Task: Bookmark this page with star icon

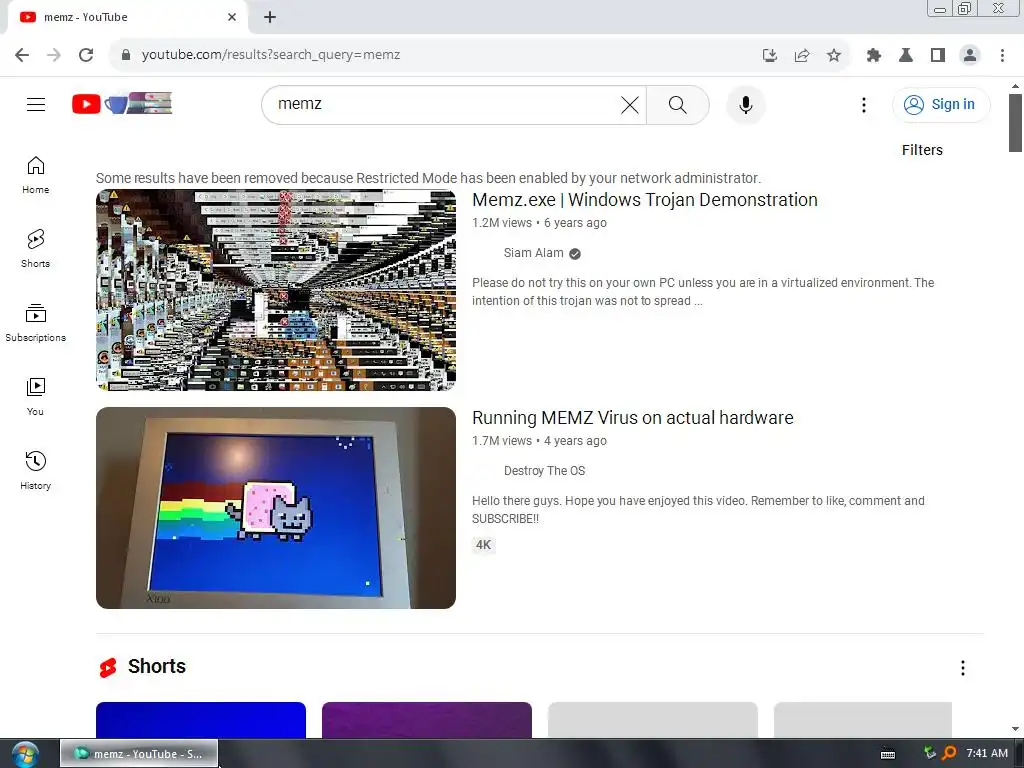Action: (x=834, y=56)
